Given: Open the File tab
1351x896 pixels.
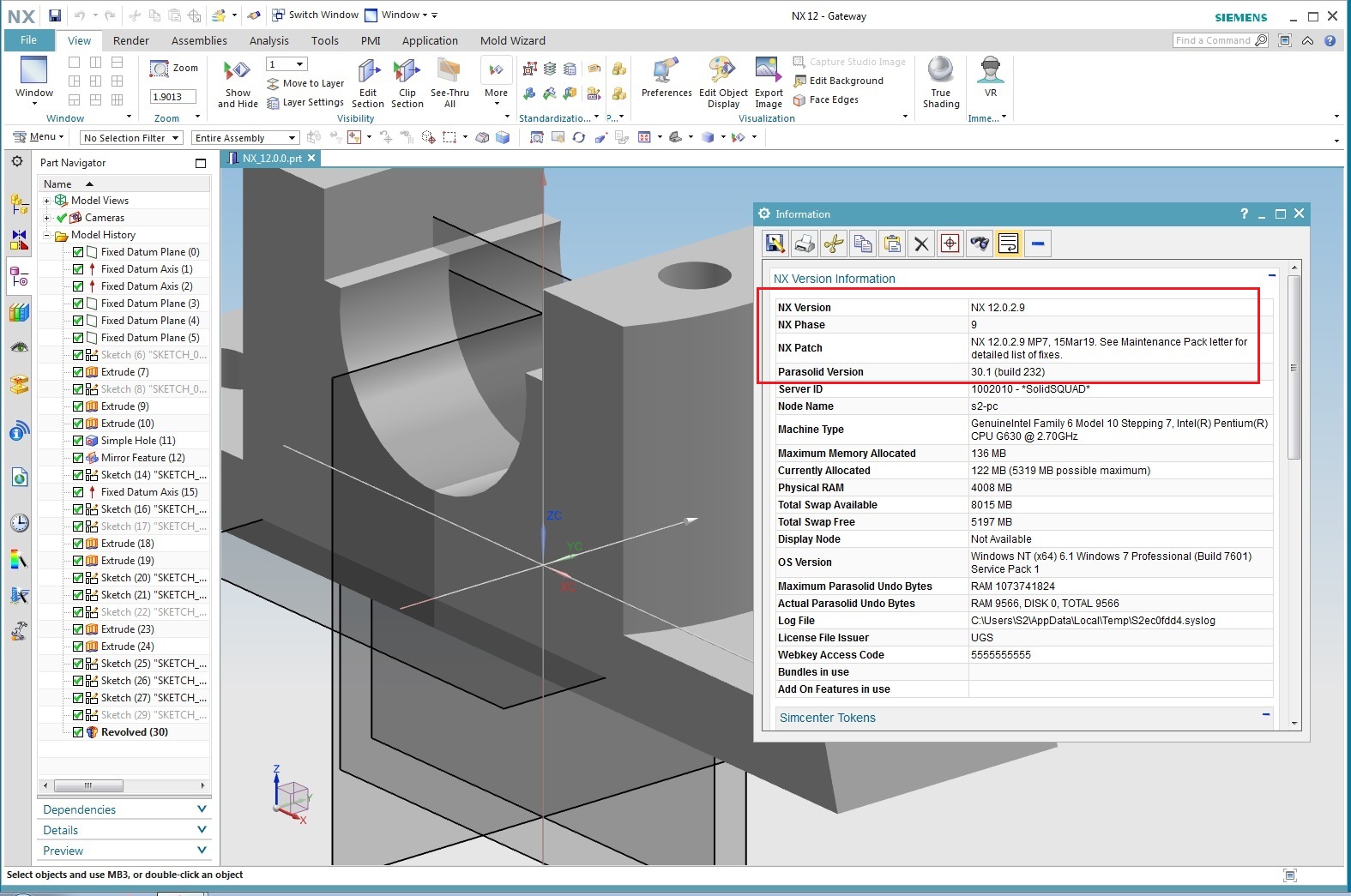Looking at the screenshot, I should click(x=29, y=40).
